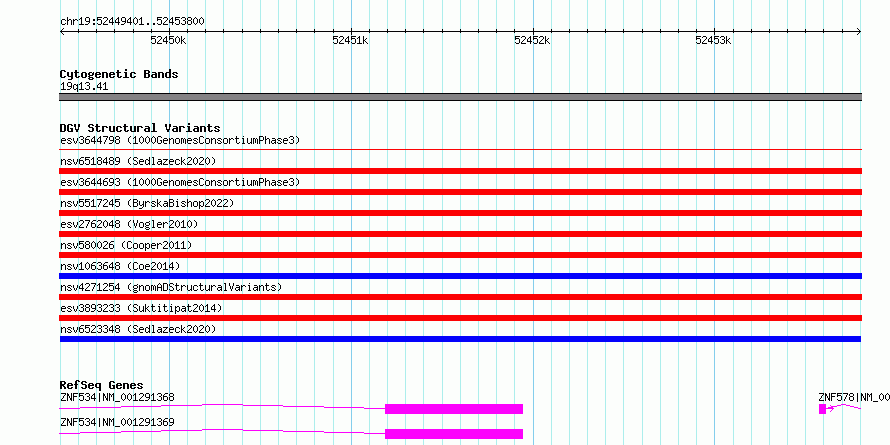
Task: Click the blue bar under nsv1063648
Action: [460, 276]
